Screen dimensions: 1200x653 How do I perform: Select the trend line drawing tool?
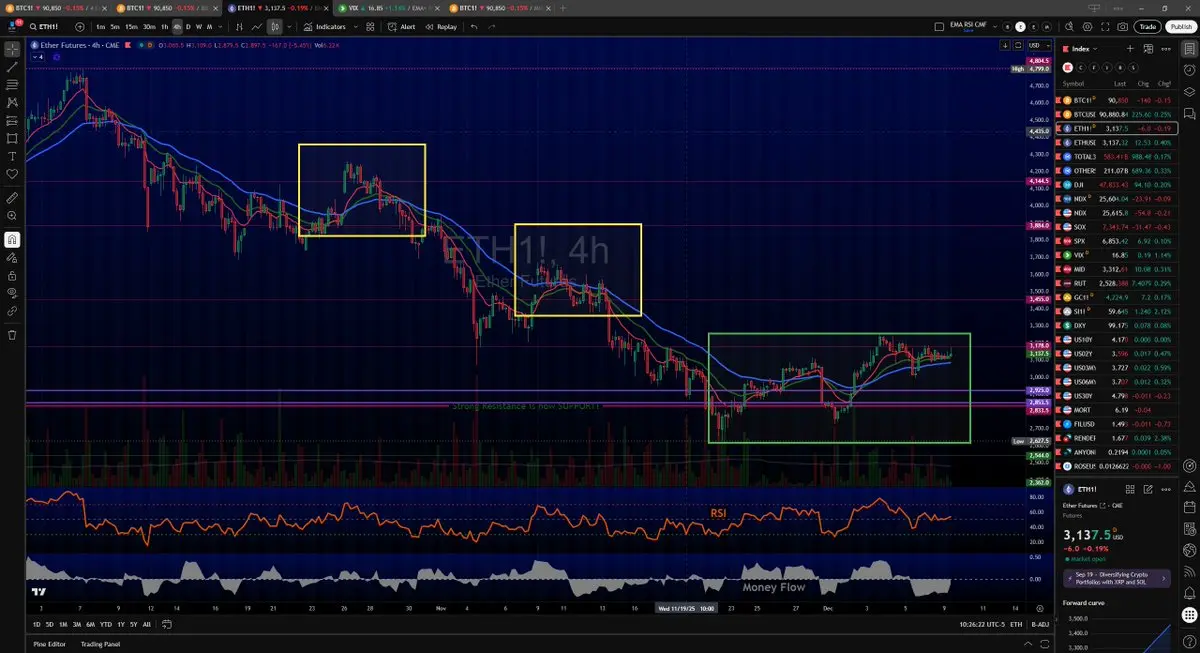pyautogui.click(x=12, y=66)
